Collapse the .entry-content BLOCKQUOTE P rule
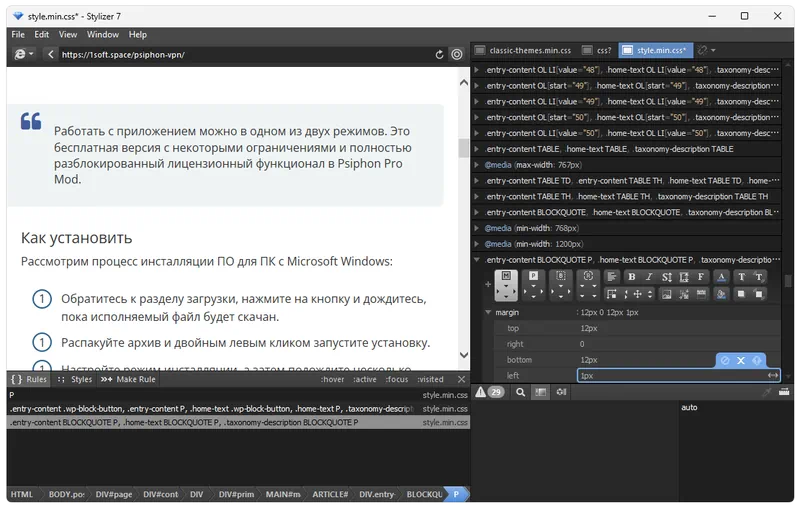Image resolution: width=800 pixels, height=508 pixels. point(477,260)
